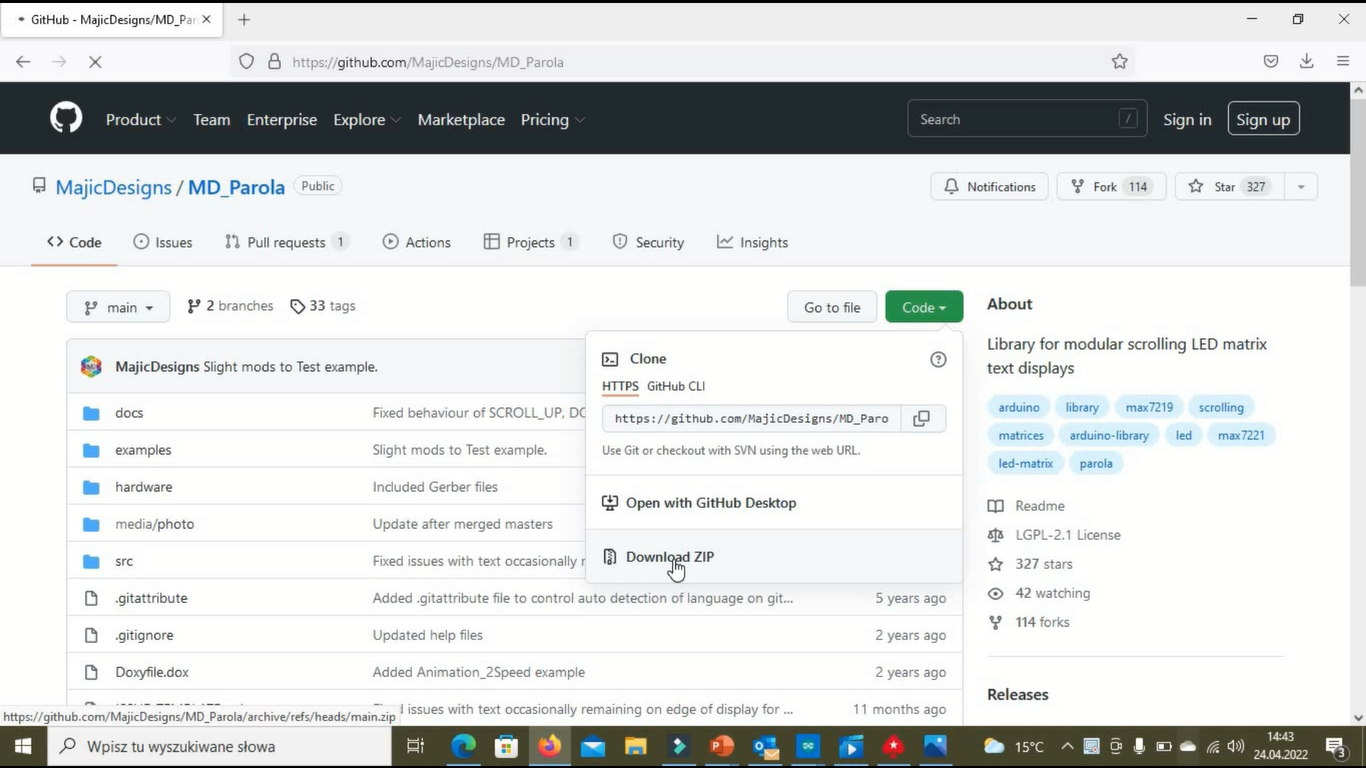Screen dimensions: 1366x768
Task: Click the MajicDesigns commit author avatar
Action: tap(91, 367)
